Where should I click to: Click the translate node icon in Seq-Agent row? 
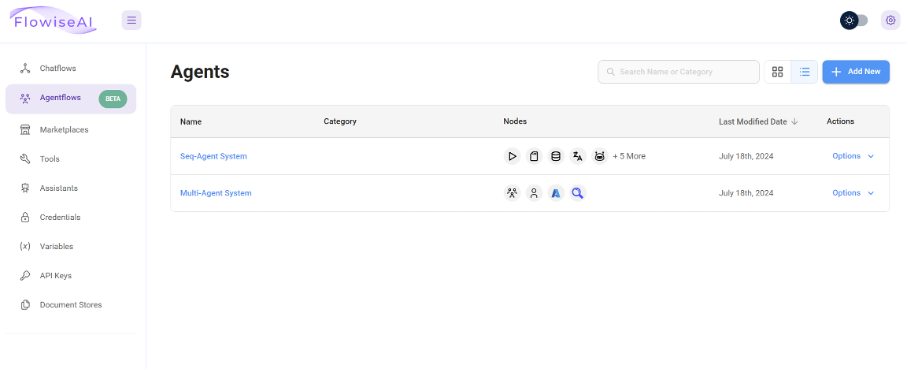click(x=578, y=156)
